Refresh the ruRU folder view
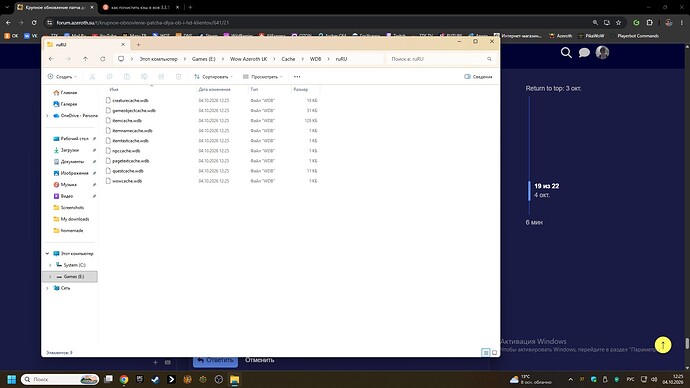Viewport: 690px width, 388px height. 103,59
